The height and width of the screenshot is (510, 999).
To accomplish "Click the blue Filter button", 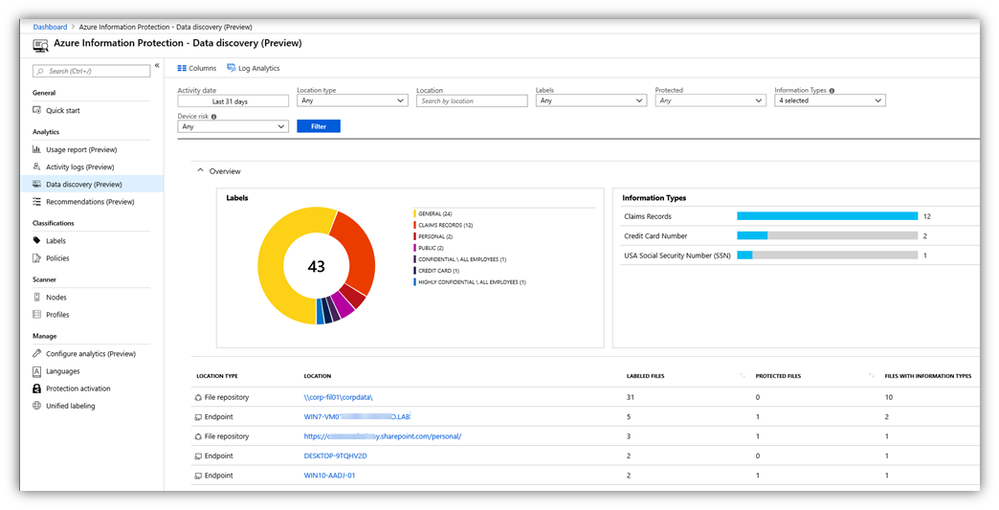I will pos(319,126).
